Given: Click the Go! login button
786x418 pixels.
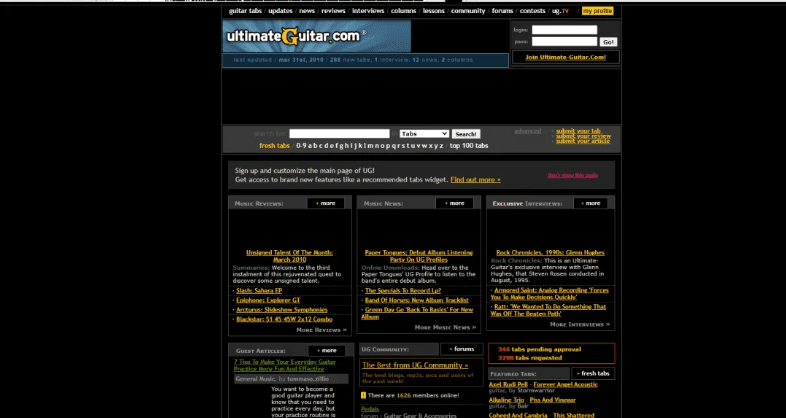Looking at the screenshot, I should coord(608,42).
